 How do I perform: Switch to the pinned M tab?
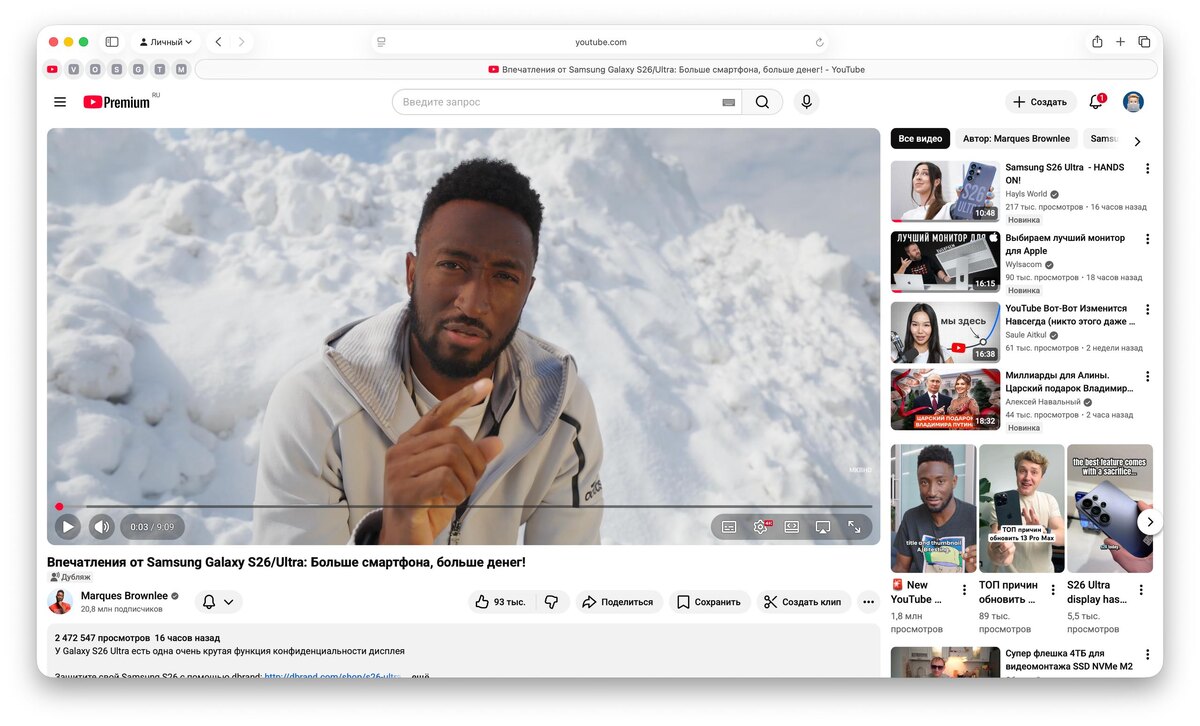181,69
